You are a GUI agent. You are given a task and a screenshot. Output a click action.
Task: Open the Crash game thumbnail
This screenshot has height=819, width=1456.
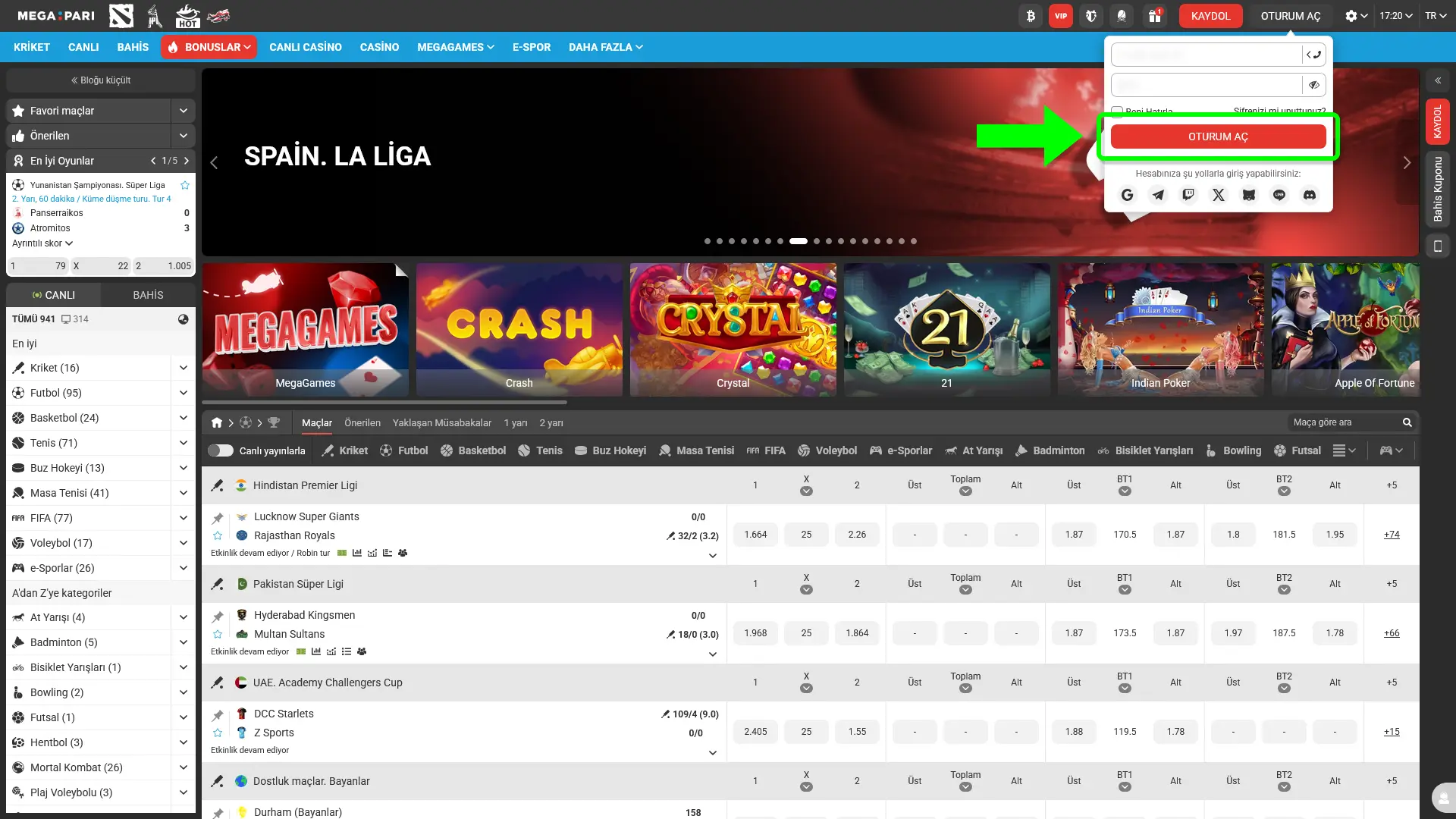tap(519, 329)
